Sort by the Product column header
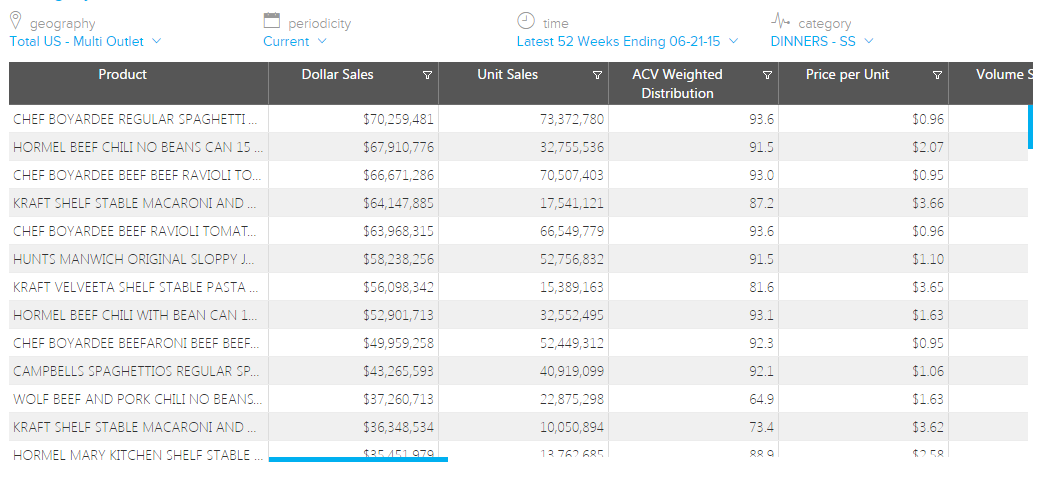Viewport: 1050px width, 479px height. [x=123, y=75]
